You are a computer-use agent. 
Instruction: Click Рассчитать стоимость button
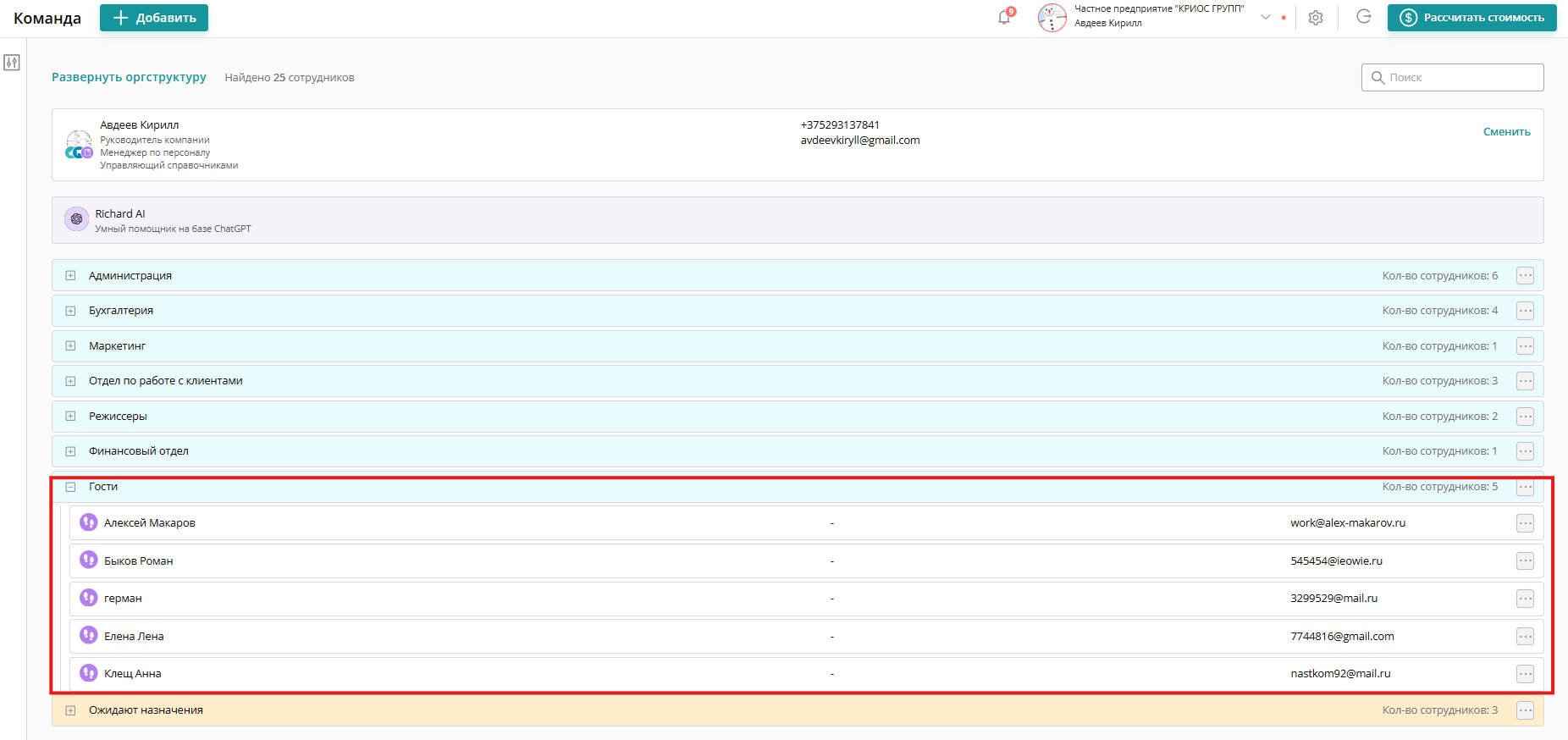point(1471,18)
